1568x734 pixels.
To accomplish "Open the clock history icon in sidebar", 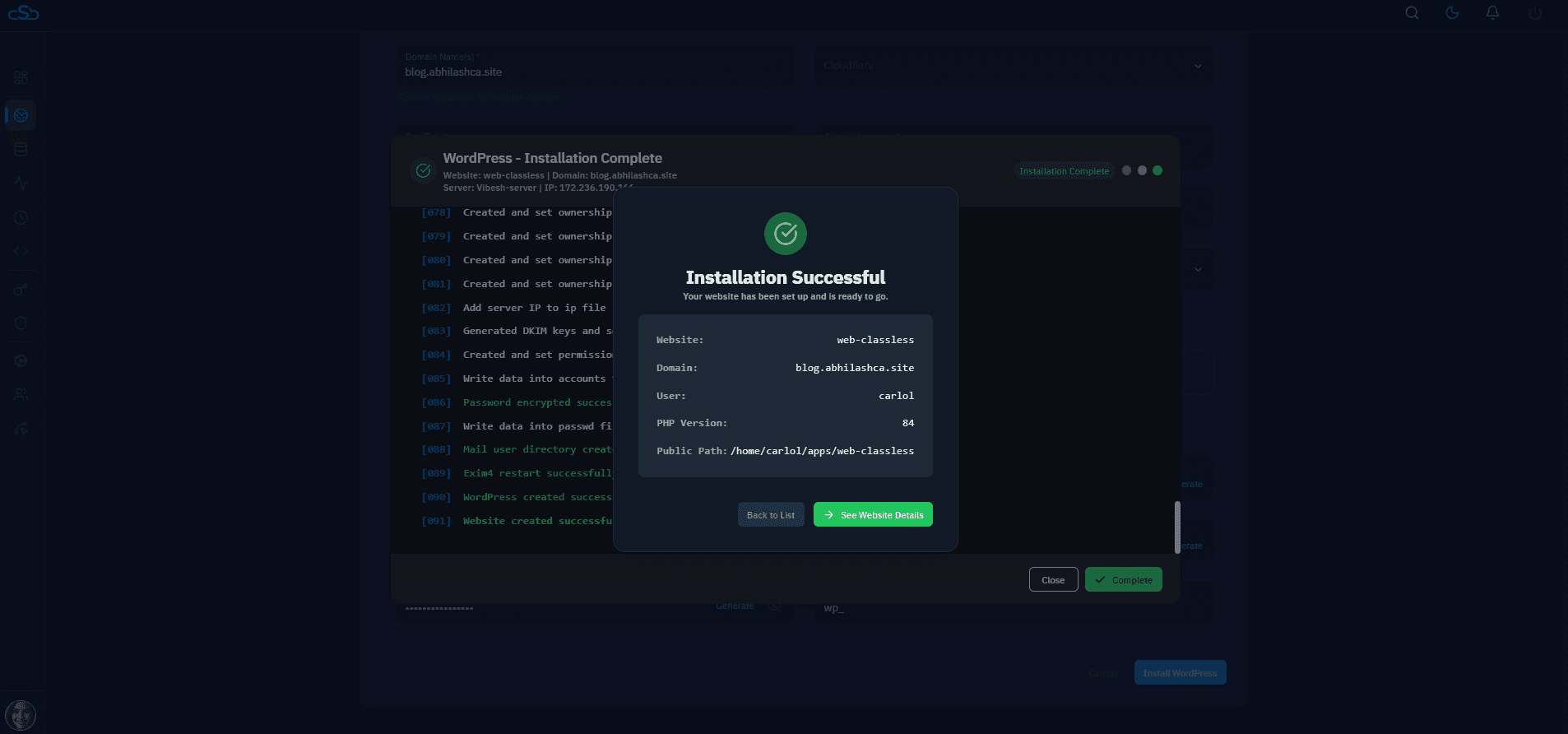I will click(21, 218).
